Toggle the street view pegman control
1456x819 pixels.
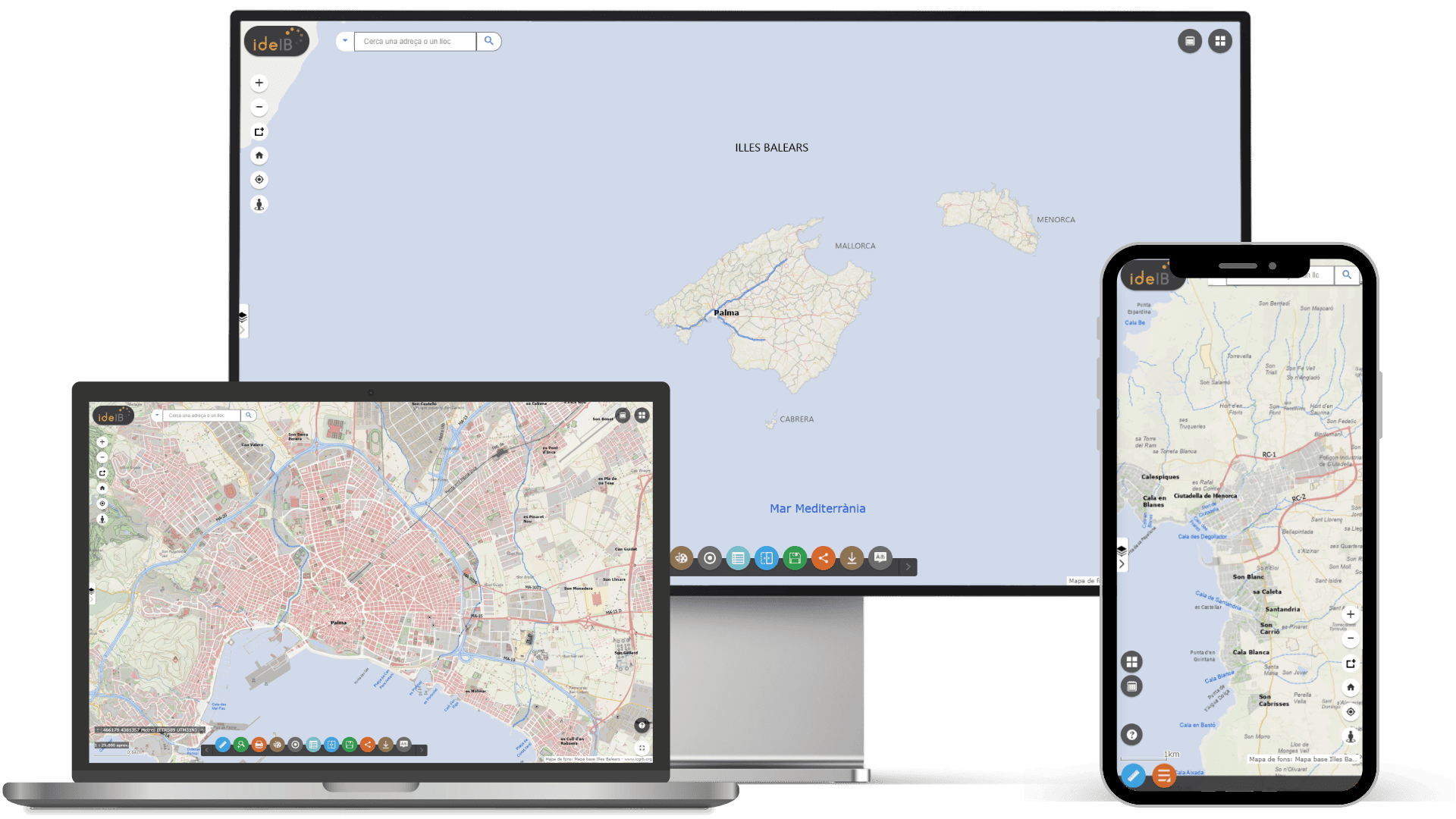(259, 204)
